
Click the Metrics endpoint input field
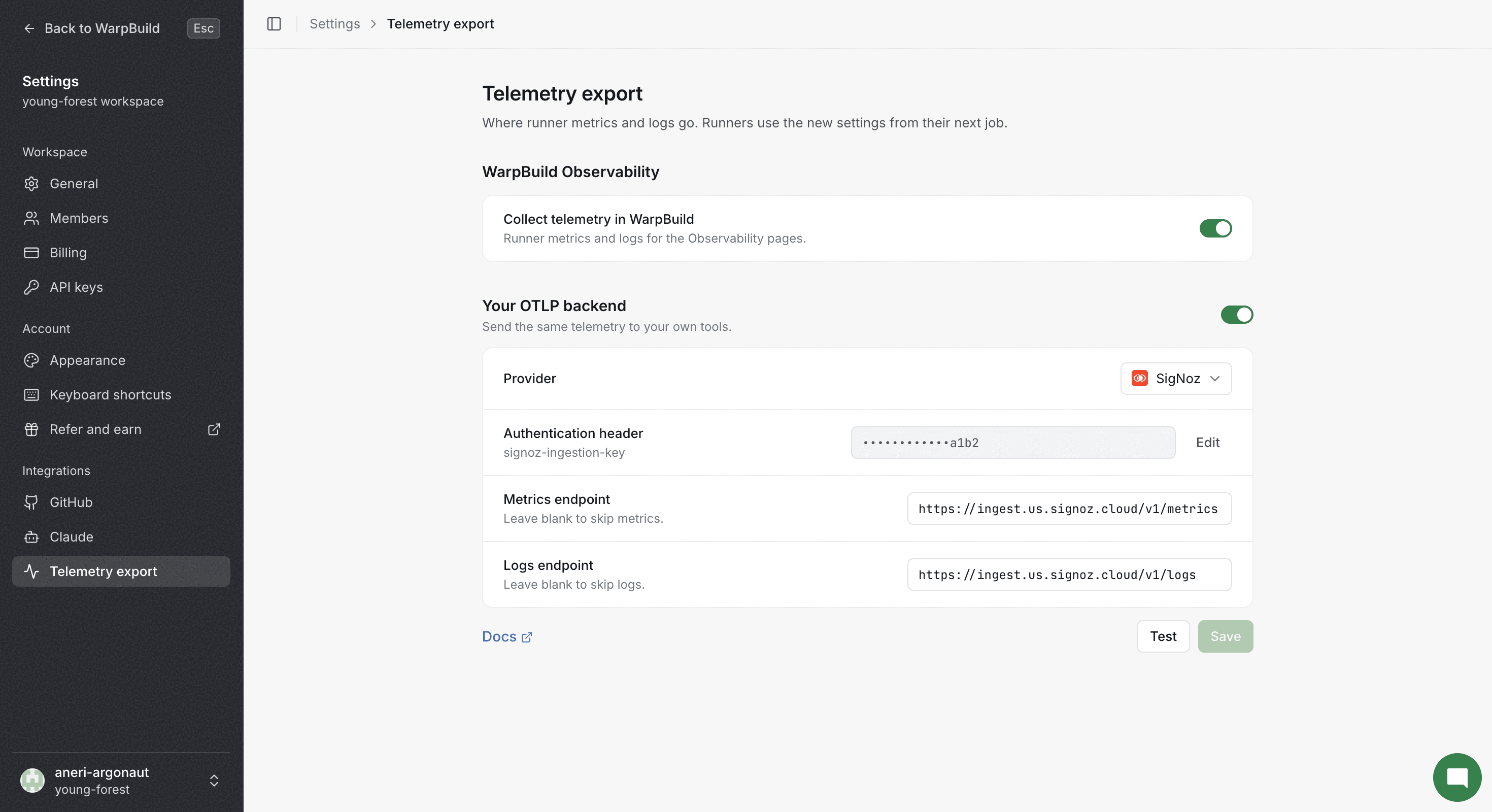[x=1069, y=509]
